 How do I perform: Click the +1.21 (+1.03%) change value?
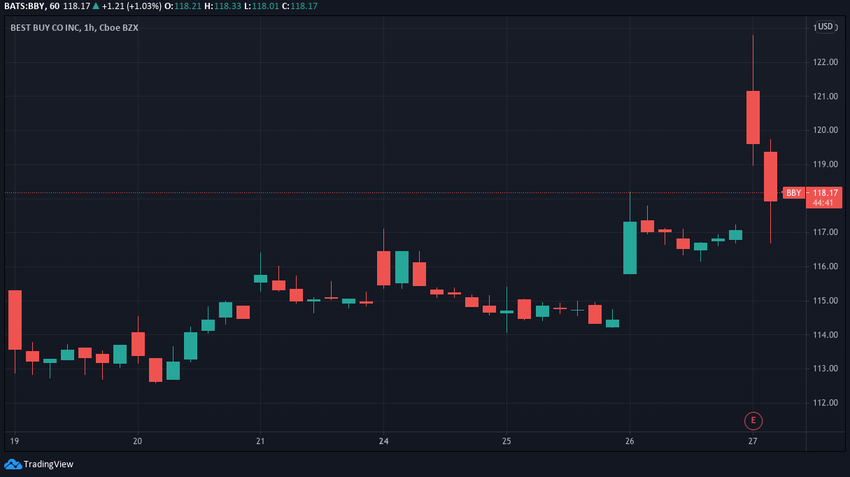point(131,6)
